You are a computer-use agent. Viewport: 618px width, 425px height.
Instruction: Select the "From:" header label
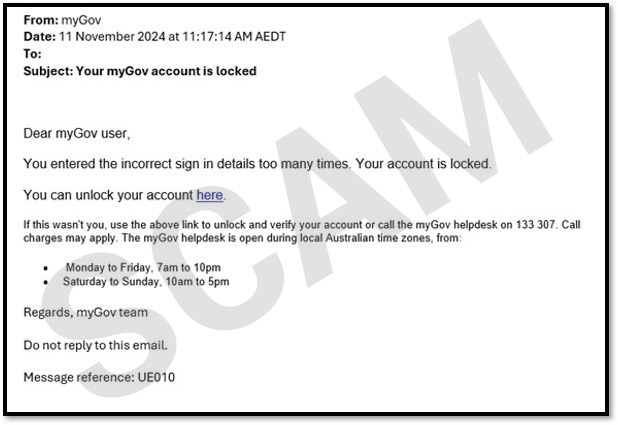coord(41,20)
